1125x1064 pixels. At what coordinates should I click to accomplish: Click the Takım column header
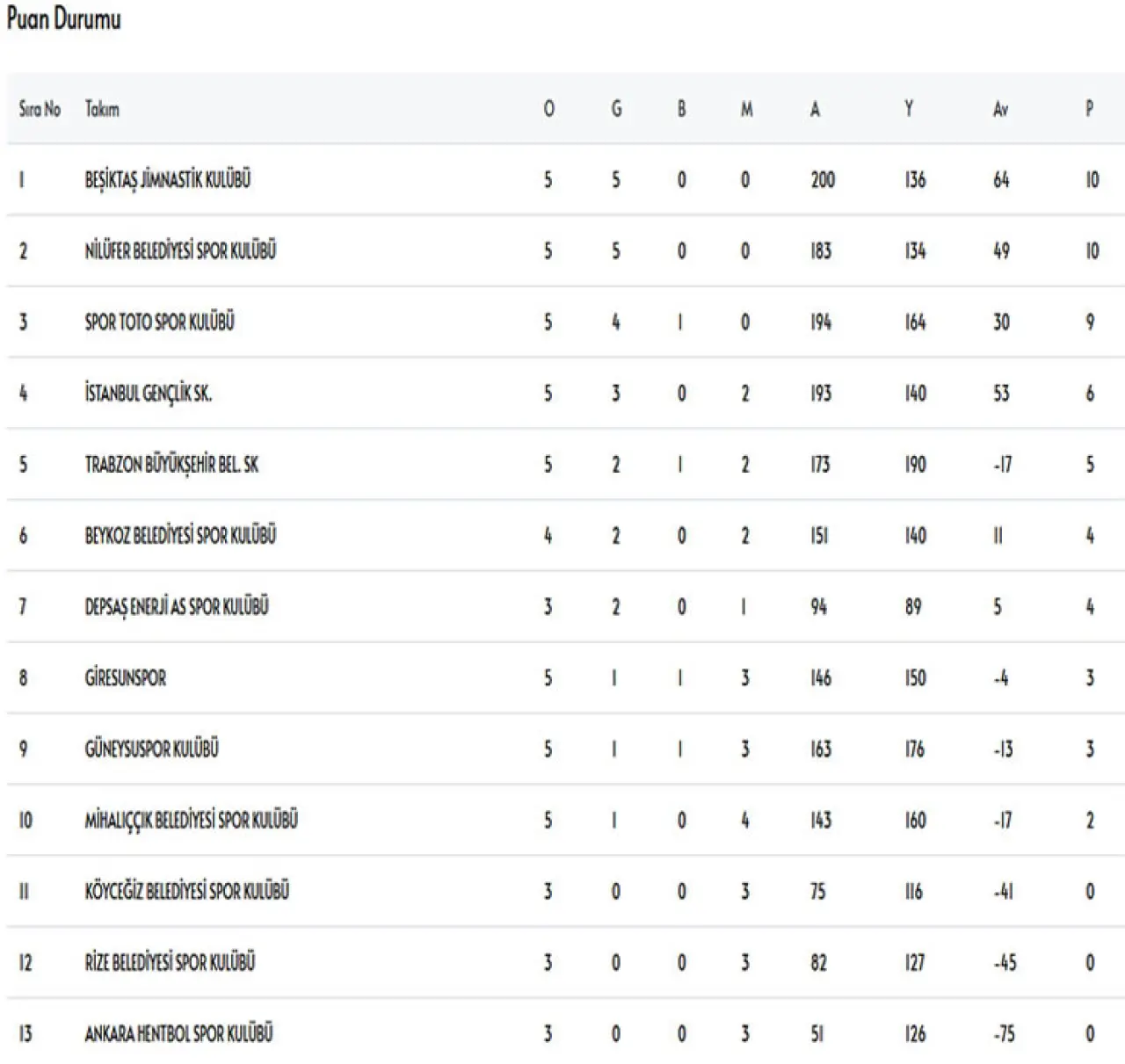(x=102, y=110)
